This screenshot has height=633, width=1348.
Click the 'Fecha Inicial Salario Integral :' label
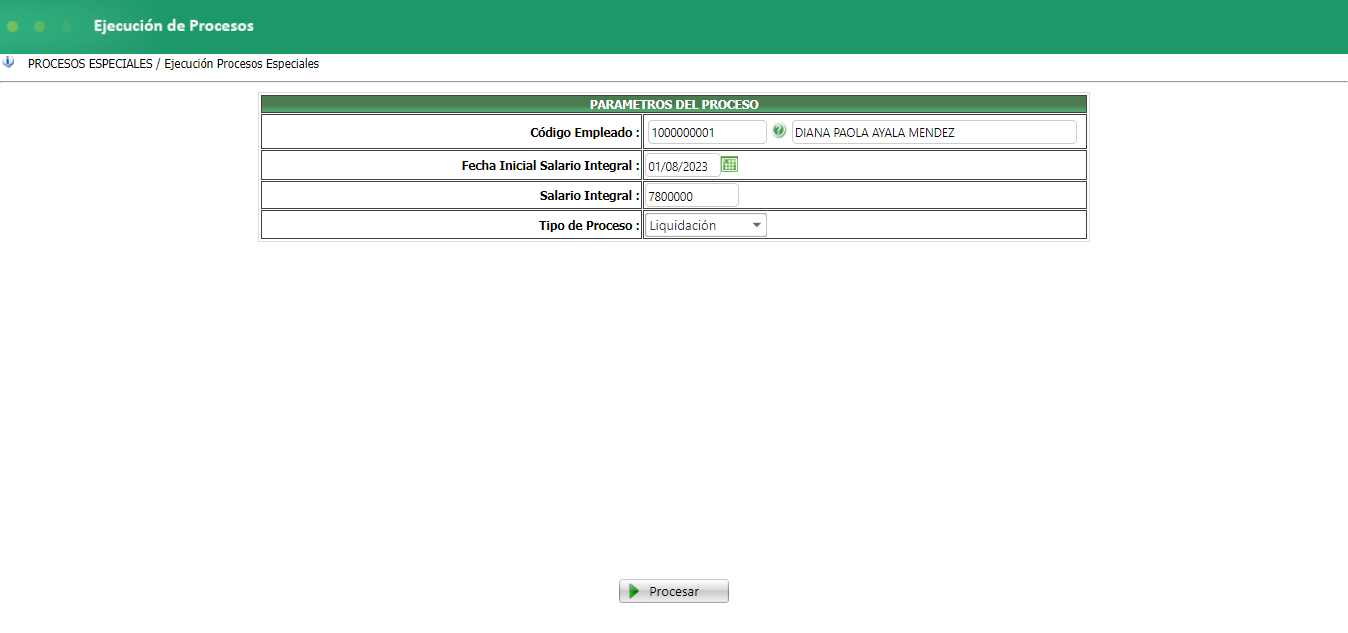pyautogui.click(x=551, y=165)
